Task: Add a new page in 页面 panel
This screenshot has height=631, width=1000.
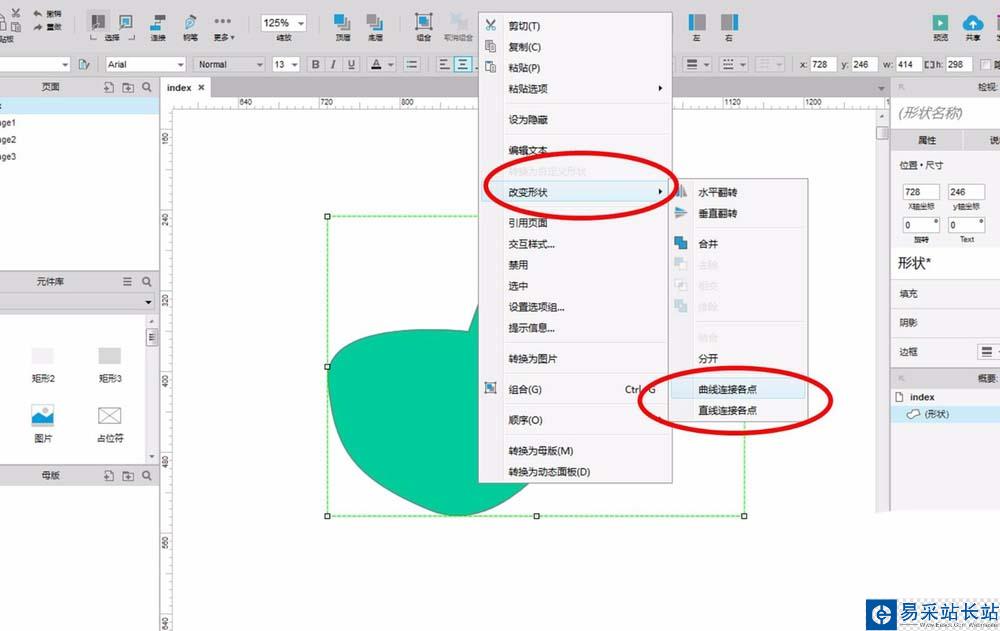Action: pos(109,87)
